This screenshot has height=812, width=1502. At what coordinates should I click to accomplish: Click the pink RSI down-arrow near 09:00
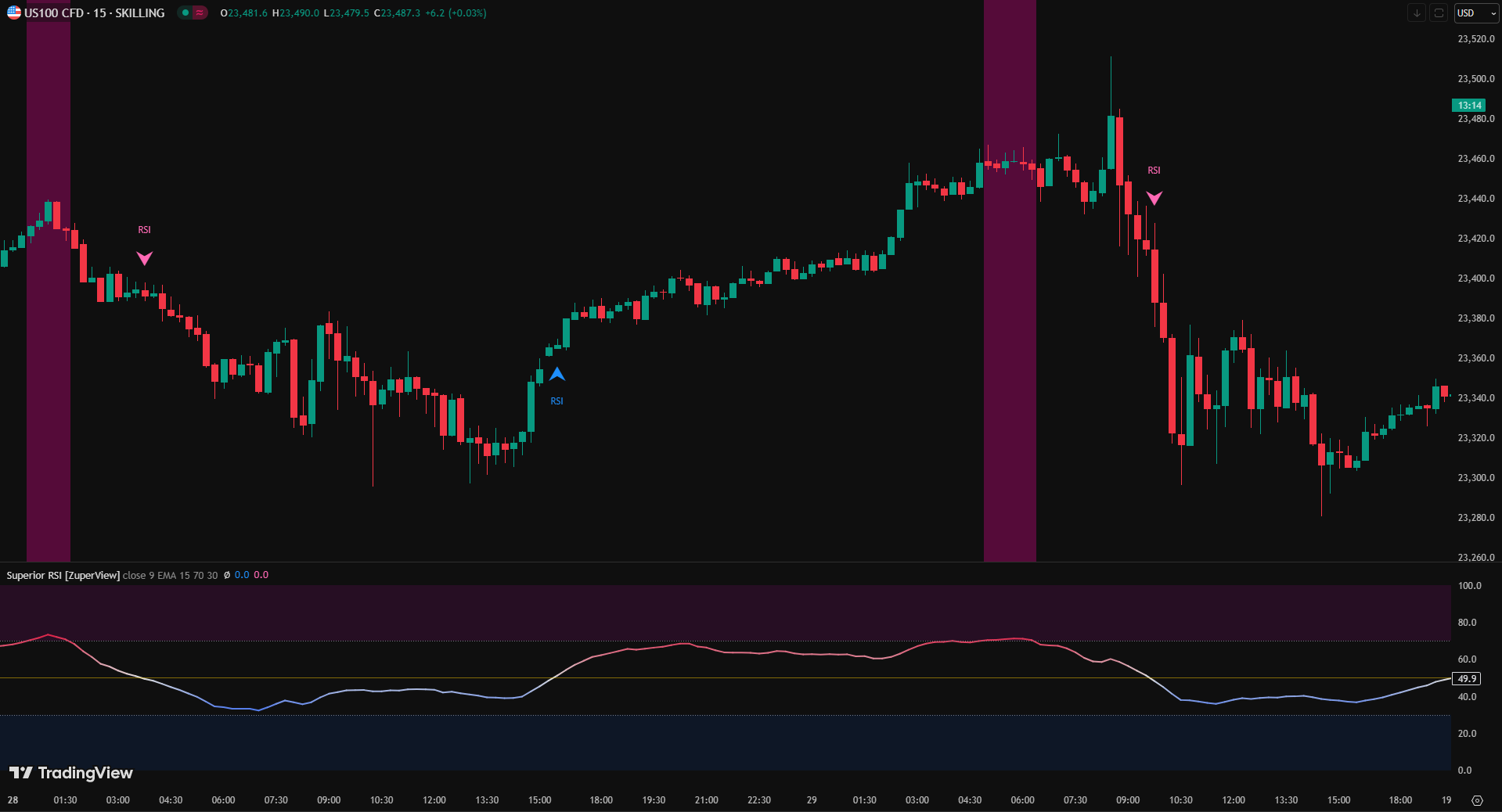[x=1154, y=198]
